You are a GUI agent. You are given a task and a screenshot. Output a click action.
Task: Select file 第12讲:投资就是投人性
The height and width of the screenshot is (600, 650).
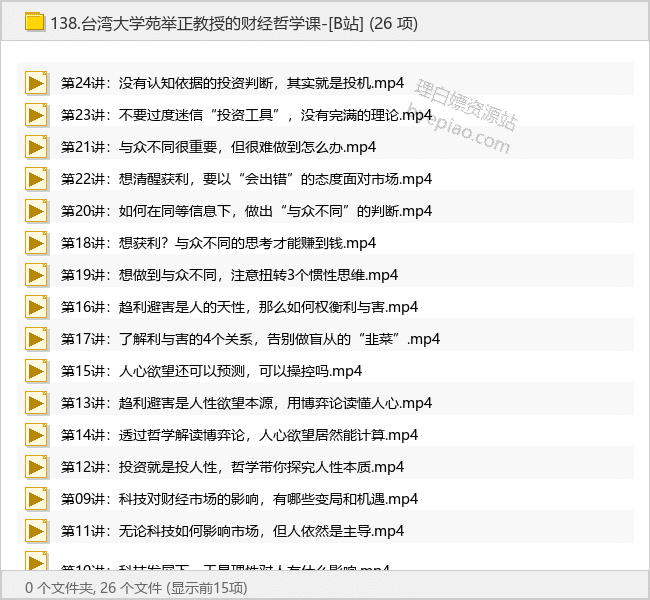point(232,467)
